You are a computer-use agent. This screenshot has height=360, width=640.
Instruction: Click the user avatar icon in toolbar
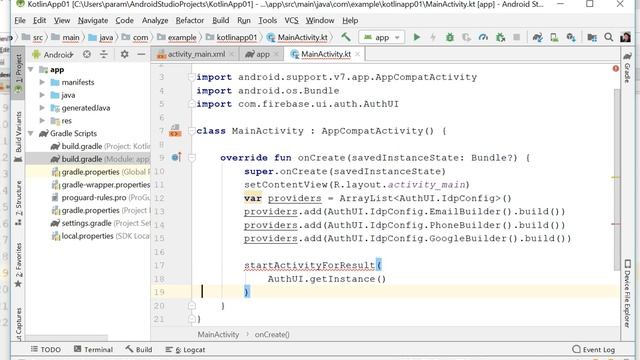coord(625,37)
